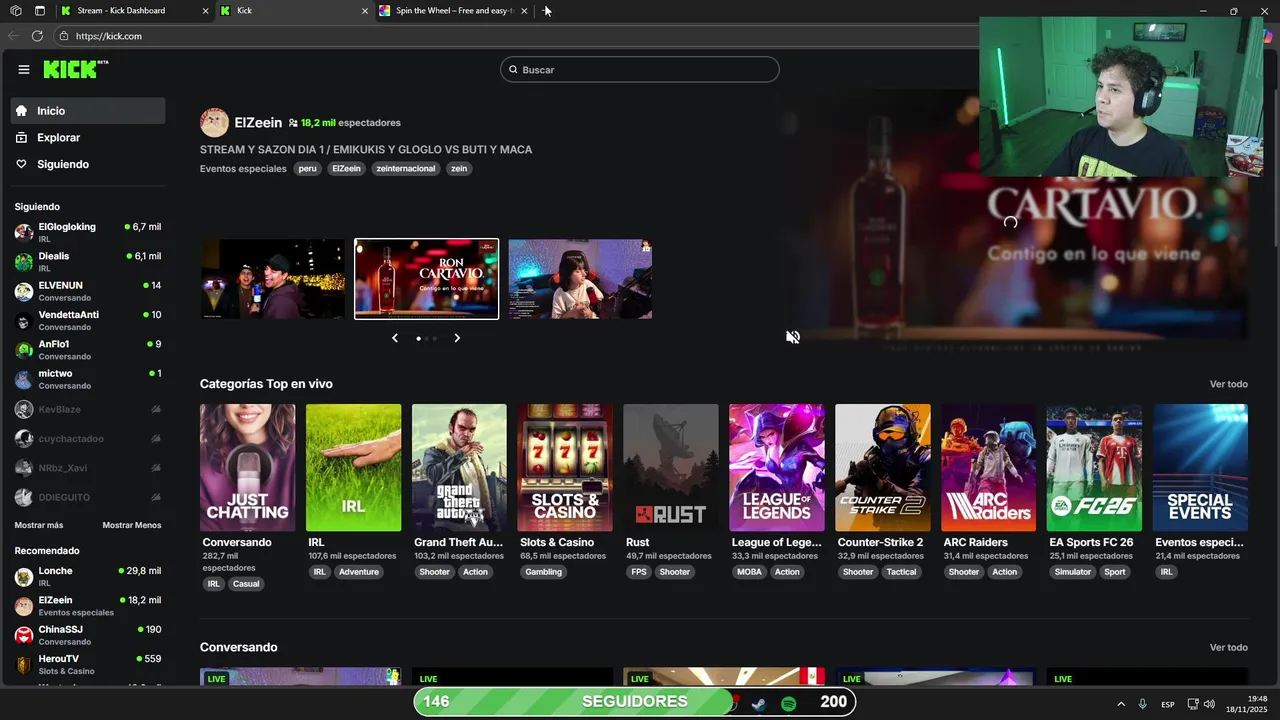Click MOBA tag under League of Legends
Viewport: 1280px width, 720px height.
tap(749, 572)
